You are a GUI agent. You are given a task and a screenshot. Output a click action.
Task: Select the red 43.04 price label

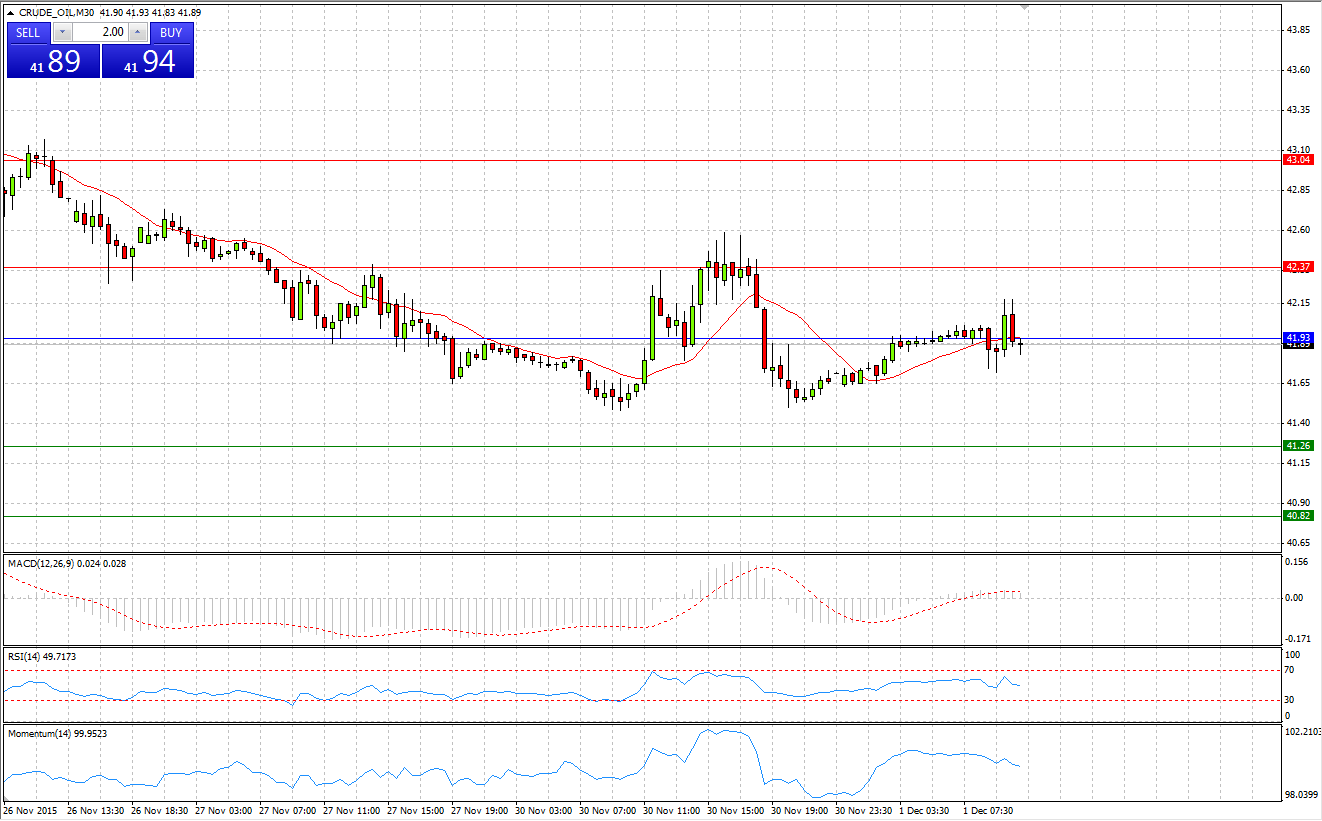point(1298,160)
